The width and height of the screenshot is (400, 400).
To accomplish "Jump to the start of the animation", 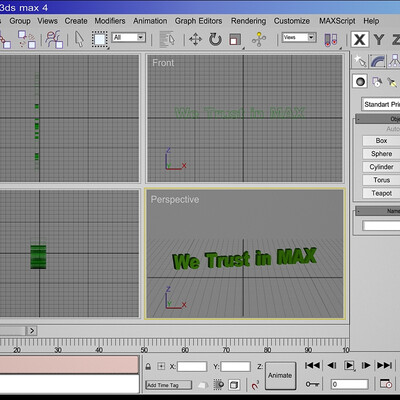I will pyautogui.click(x=312, y=365).
